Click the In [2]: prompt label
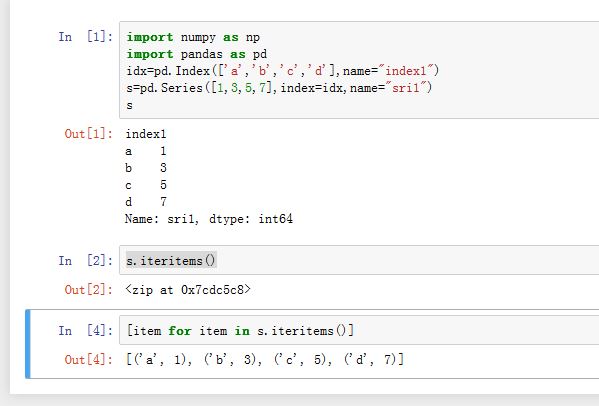The height and width of the screenshot is (406, 599). coord(86,260)
